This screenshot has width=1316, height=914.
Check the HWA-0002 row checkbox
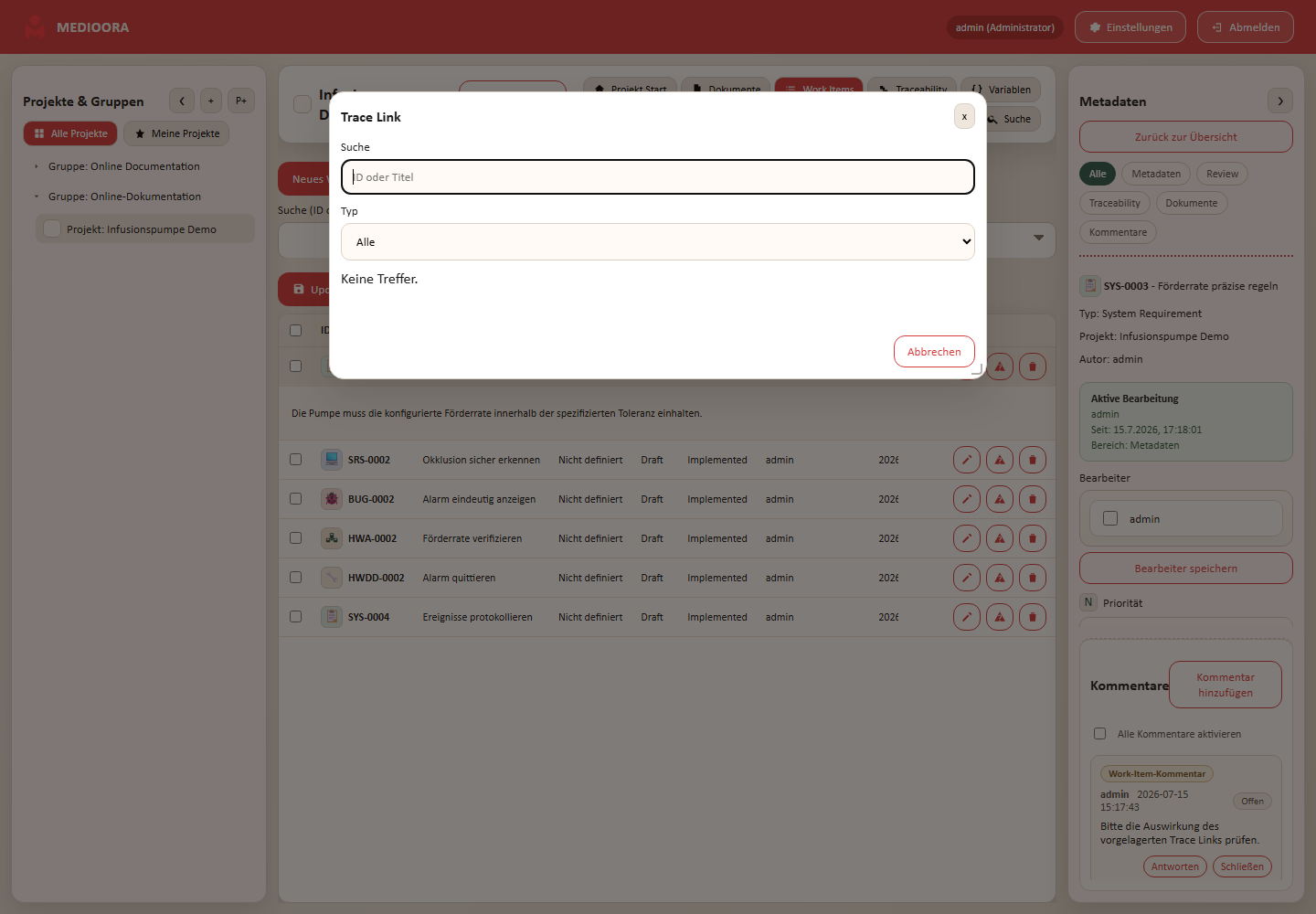[295, 538]
